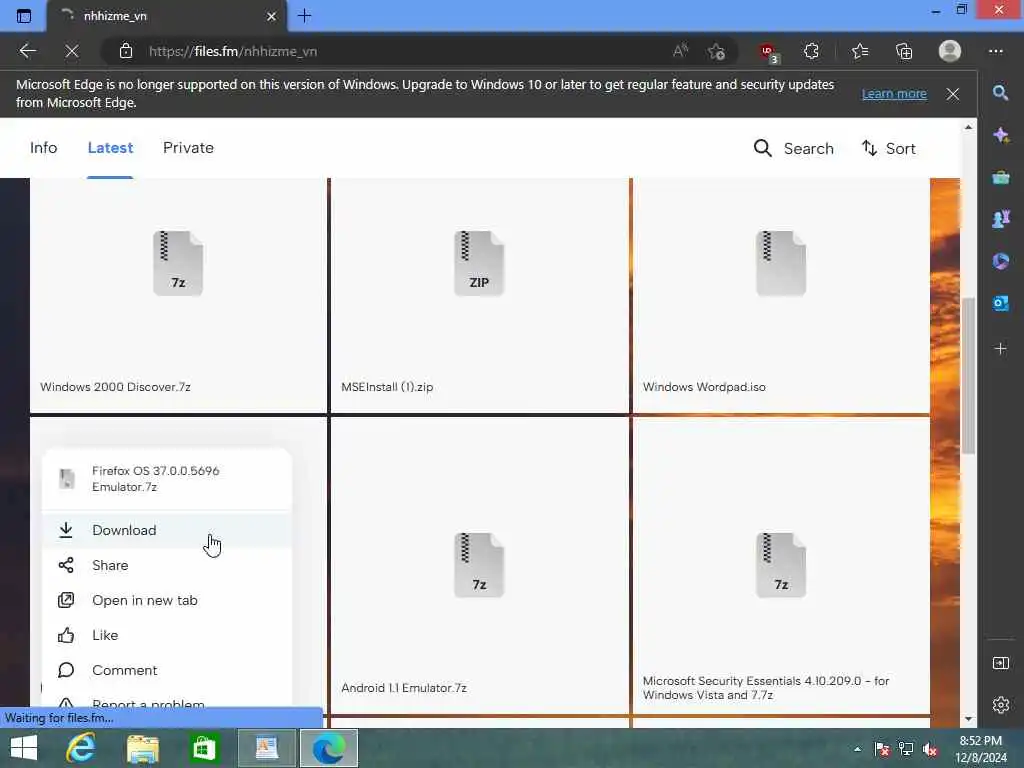This screenshot has width=1024, height=768.
Task: Open a new browser tab
Action: click(304, 16)
